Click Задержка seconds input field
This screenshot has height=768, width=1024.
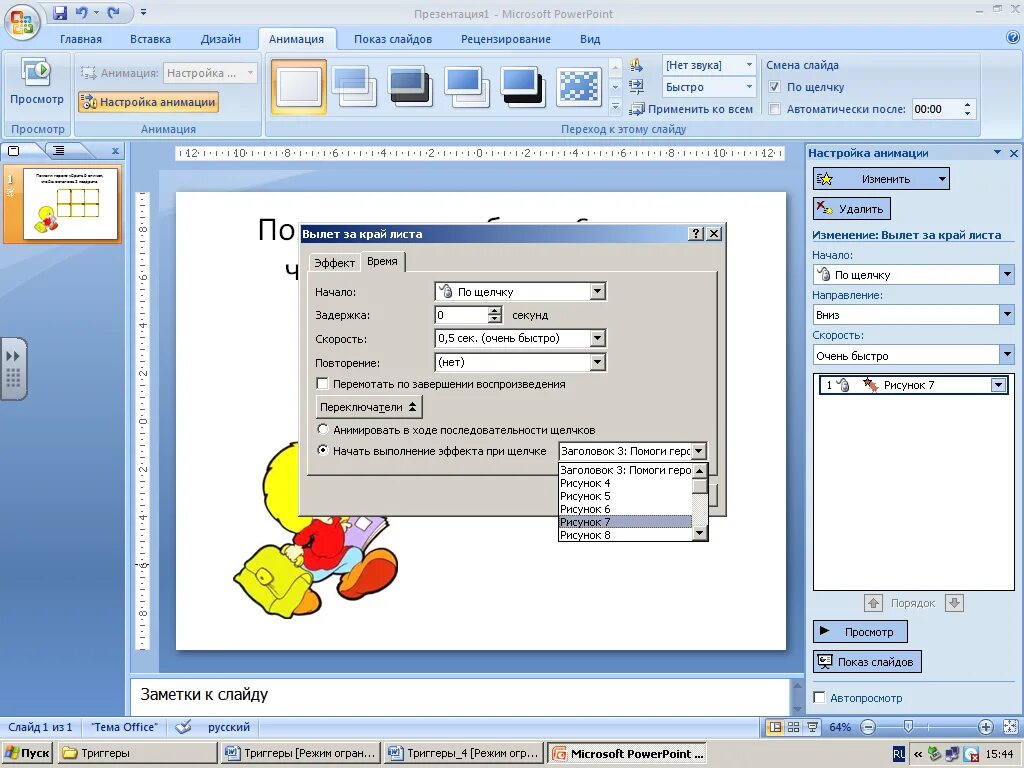coord(462,315)
